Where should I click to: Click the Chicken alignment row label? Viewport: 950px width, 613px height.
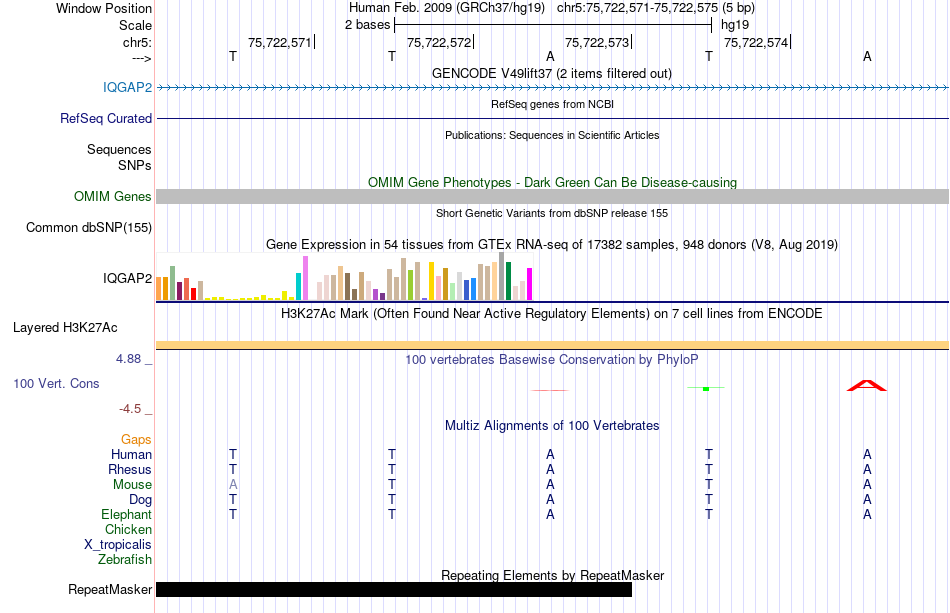click(x=128, y=529)
